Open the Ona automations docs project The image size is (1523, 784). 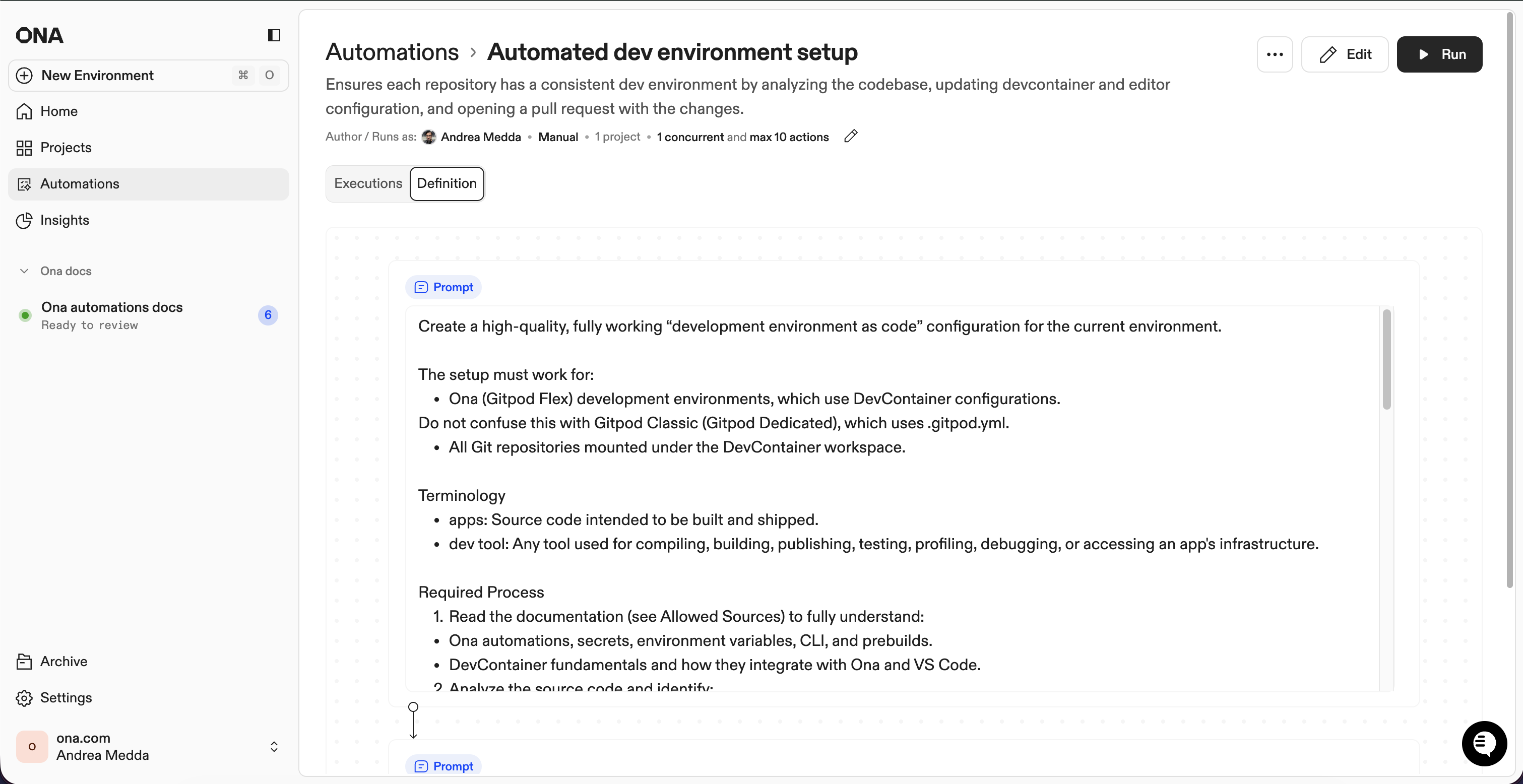112,307
